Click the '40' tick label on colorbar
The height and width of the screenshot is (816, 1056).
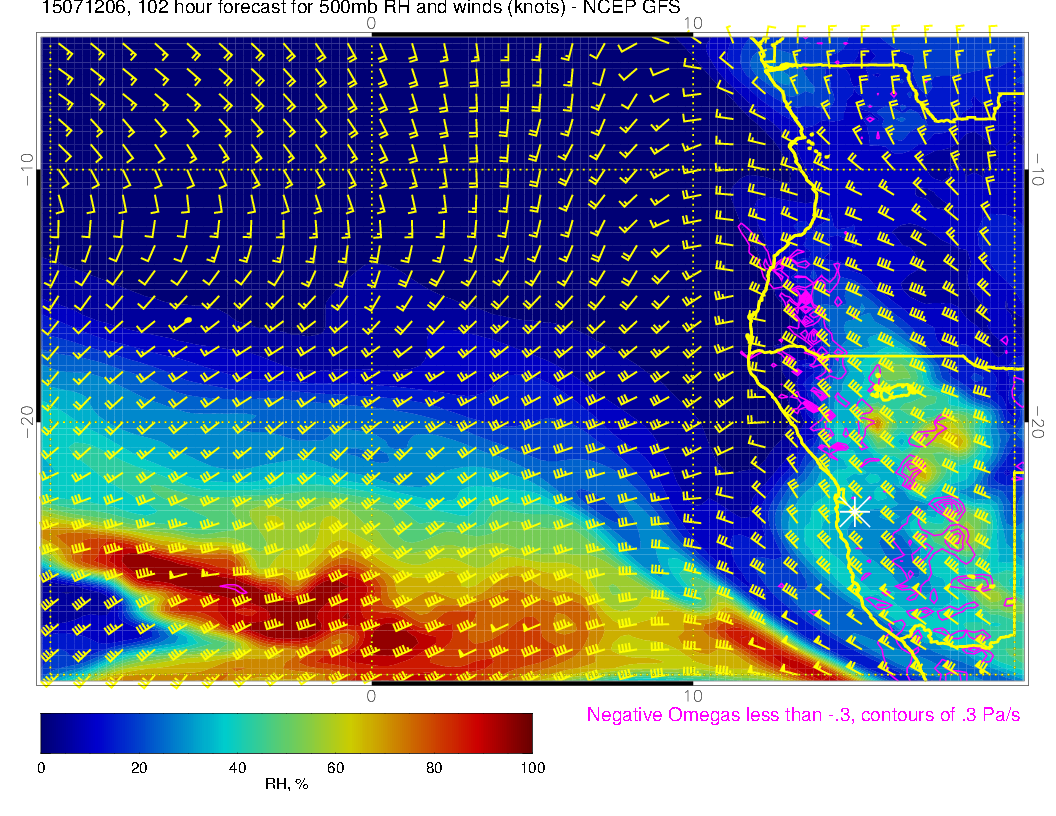[x=237, y=768]
